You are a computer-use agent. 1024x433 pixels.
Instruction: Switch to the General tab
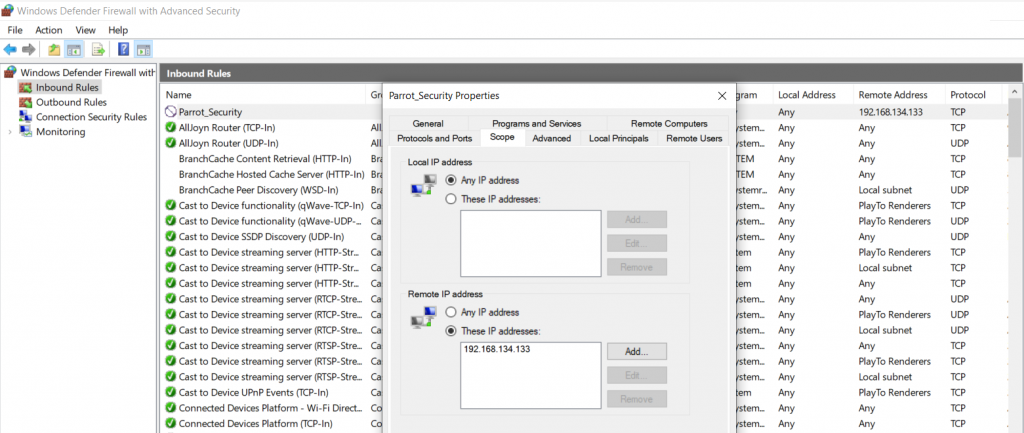coord(428,123)
